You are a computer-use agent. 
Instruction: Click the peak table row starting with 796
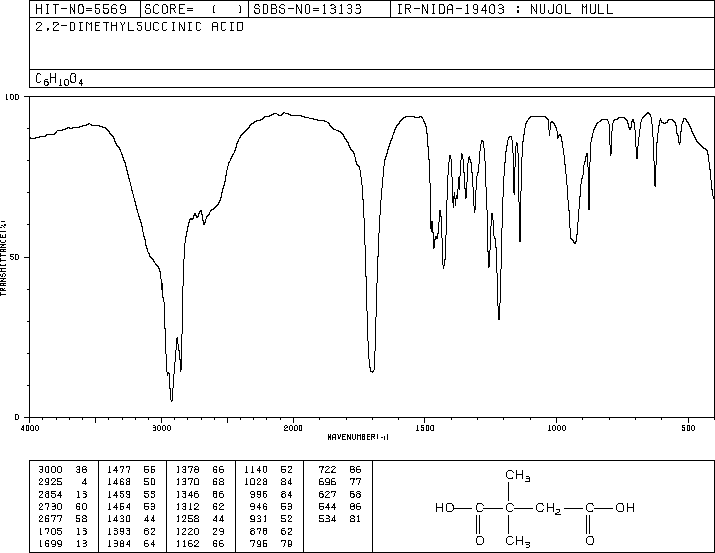(x=272, y=543)
